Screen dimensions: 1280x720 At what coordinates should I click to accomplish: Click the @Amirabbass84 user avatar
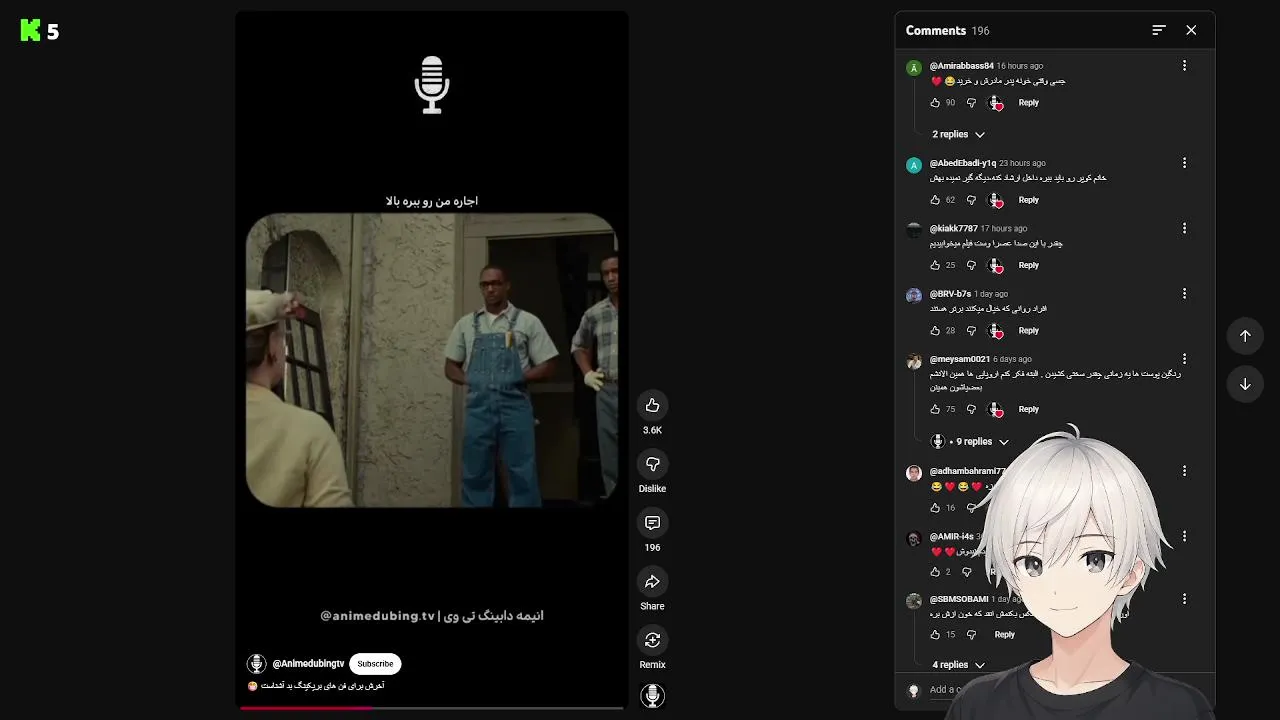tap(913, 68)
